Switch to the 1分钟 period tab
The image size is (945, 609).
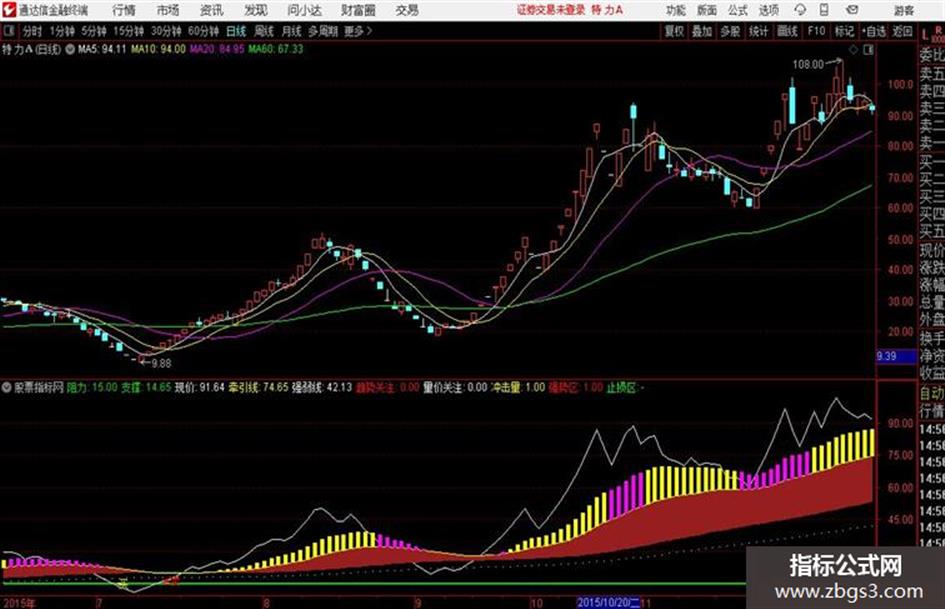[61, 31]
